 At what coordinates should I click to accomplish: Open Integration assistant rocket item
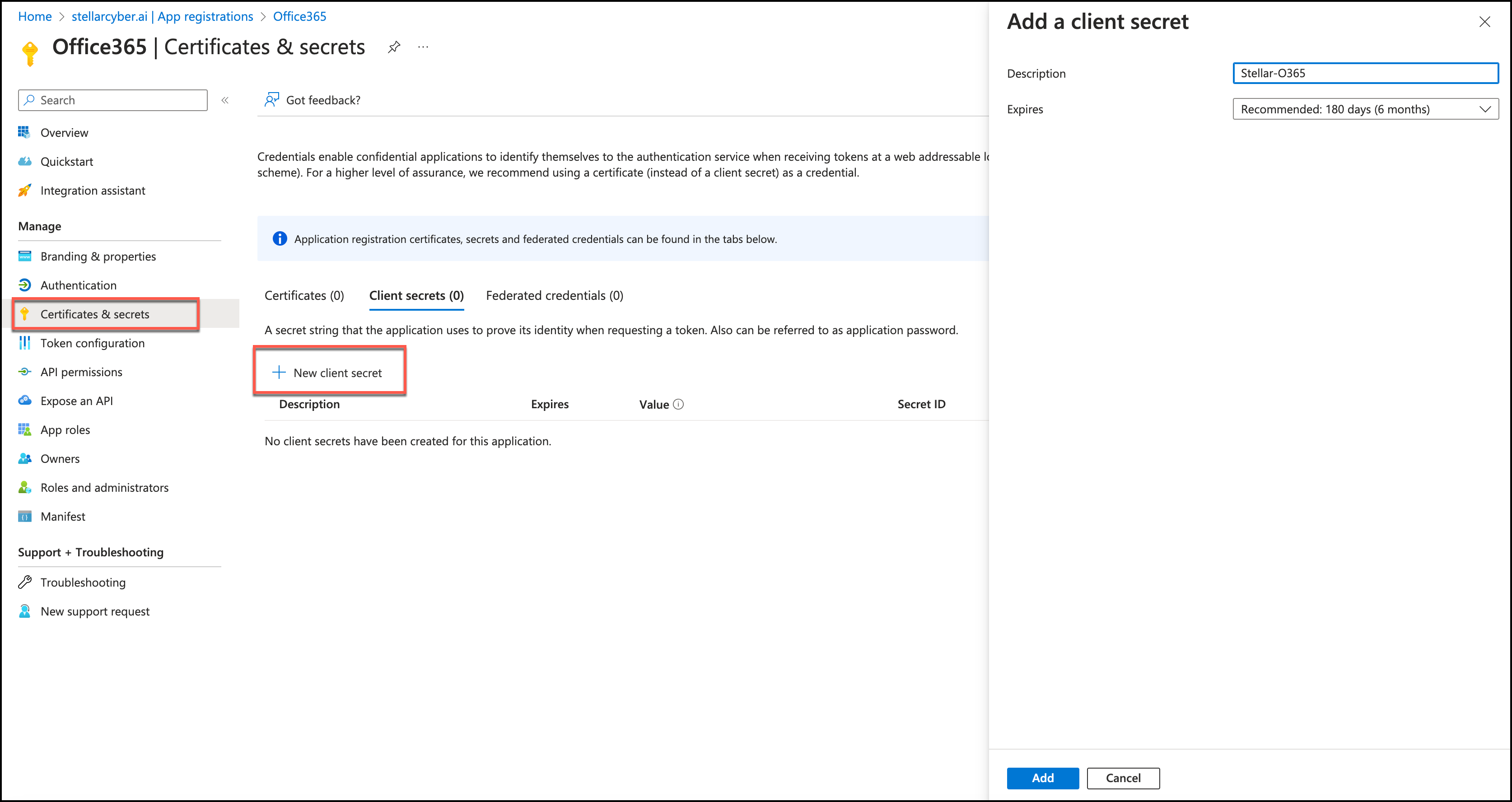pos(92,190)
